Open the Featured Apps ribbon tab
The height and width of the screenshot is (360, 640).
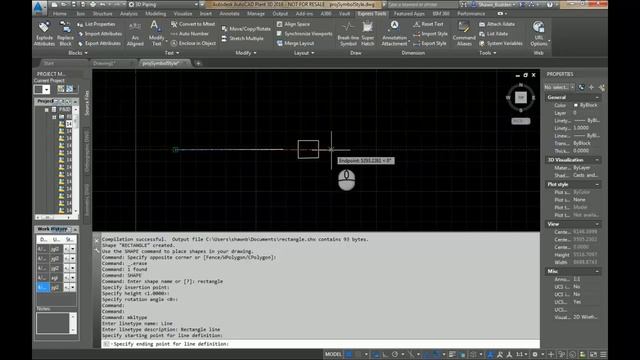coord(409,13)
